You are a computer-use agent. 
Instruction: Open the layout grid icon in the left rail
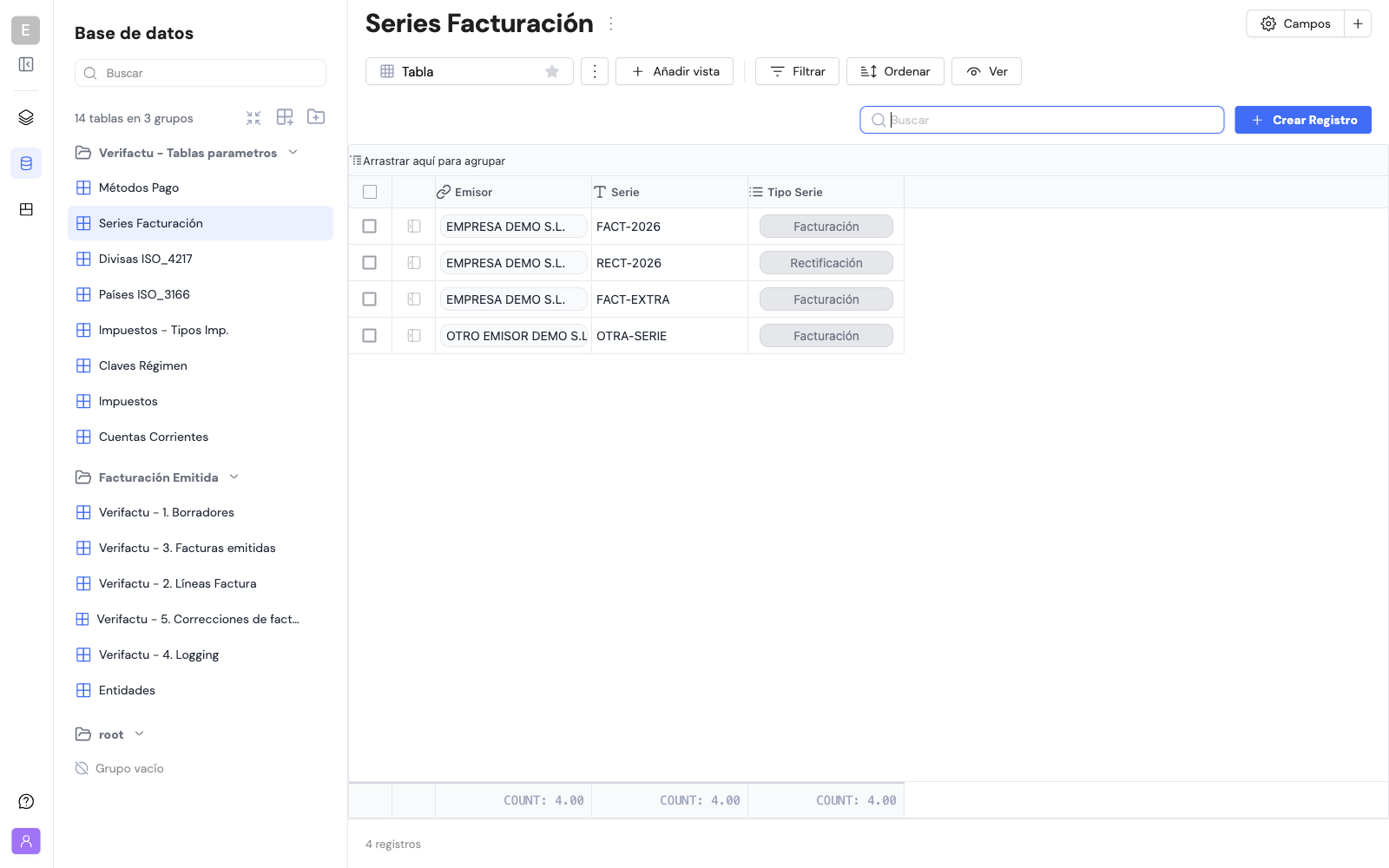pos(26,209)
